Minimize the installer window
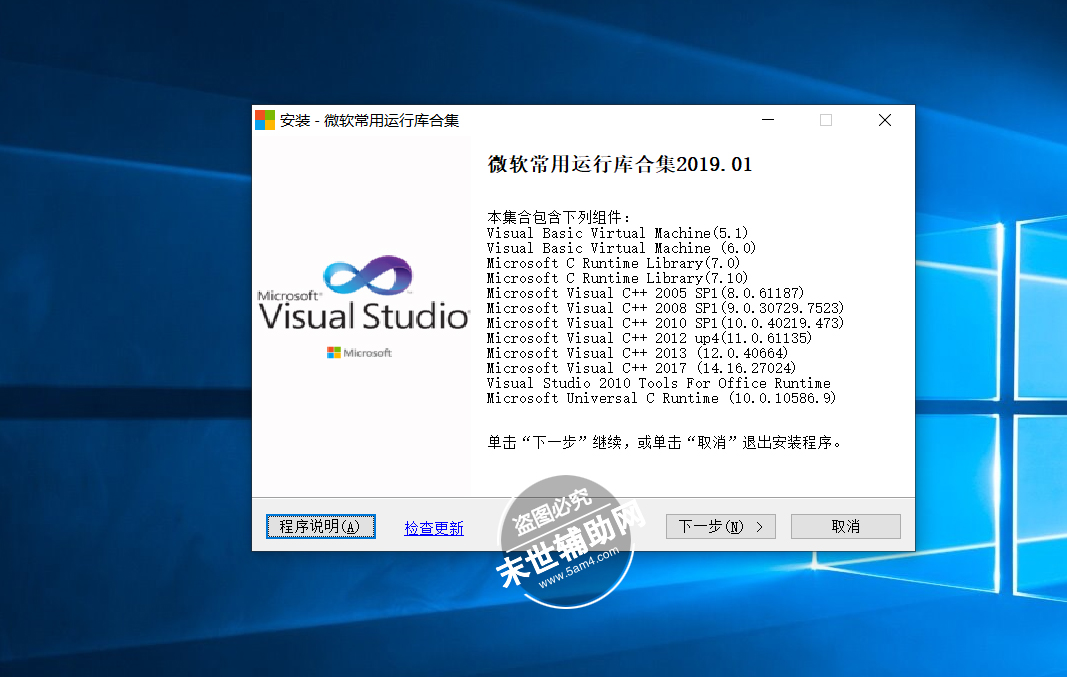The height and width of the screenshot is (677, 1067). [768, 120]
